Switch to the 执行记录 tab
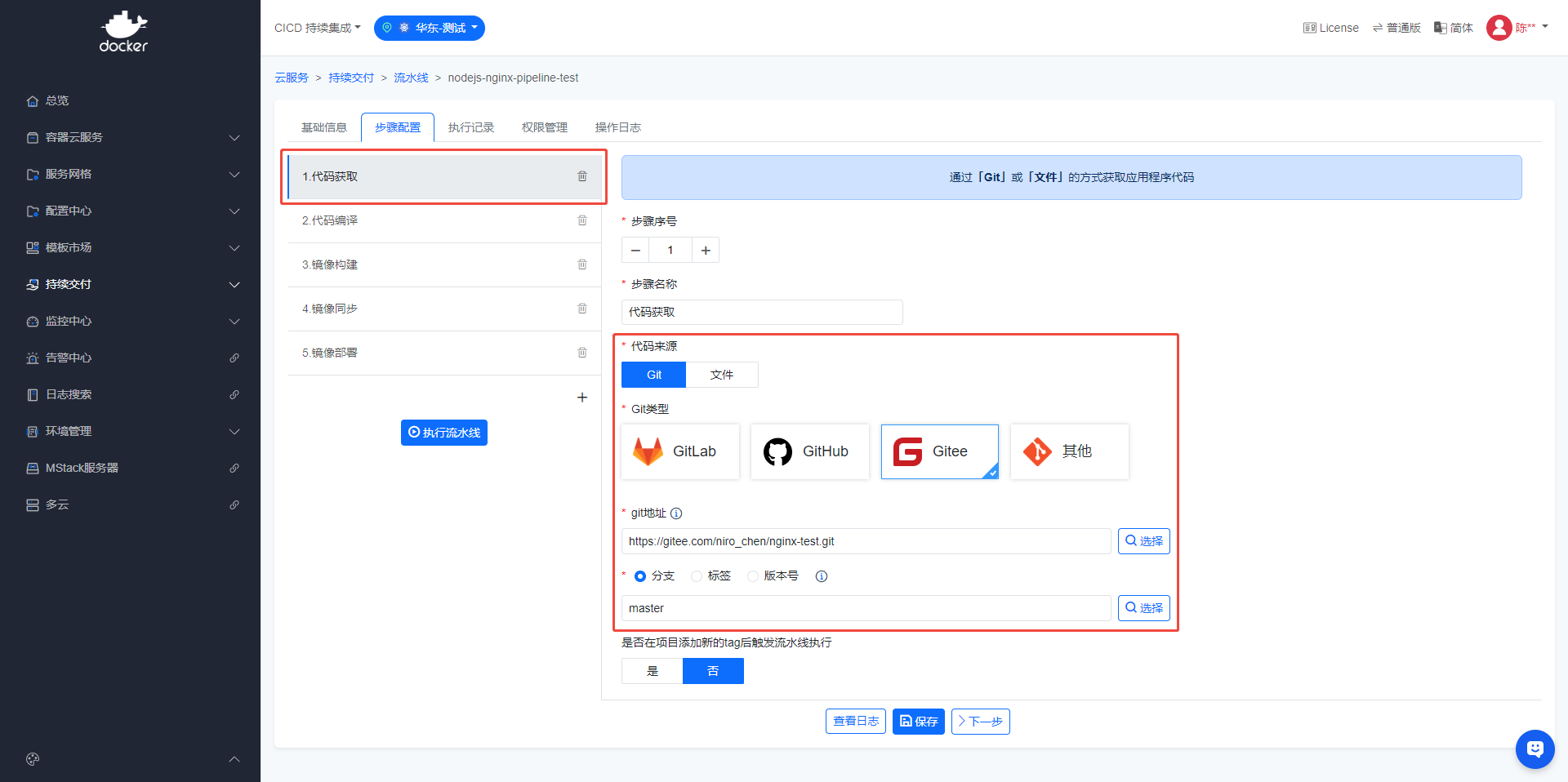 click(471, 127)
